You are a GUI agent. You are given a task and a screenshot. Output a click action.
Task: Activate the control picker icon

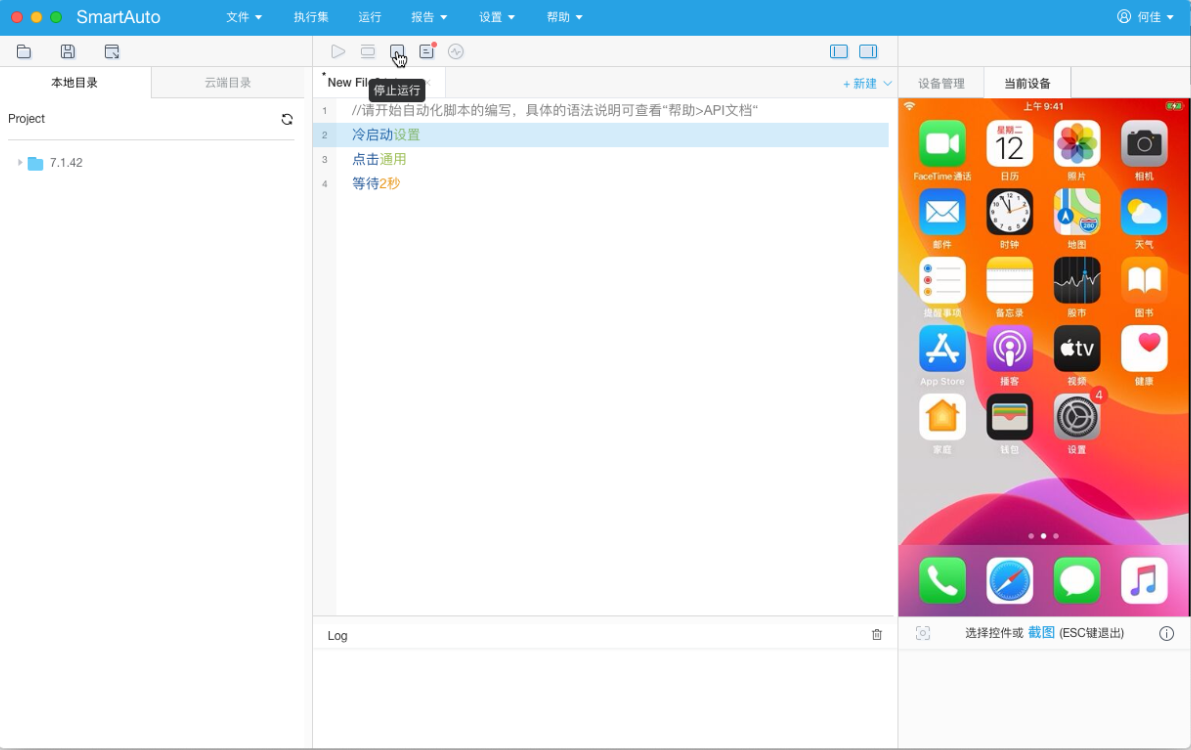pyautogui.click(x=923, y=633)
